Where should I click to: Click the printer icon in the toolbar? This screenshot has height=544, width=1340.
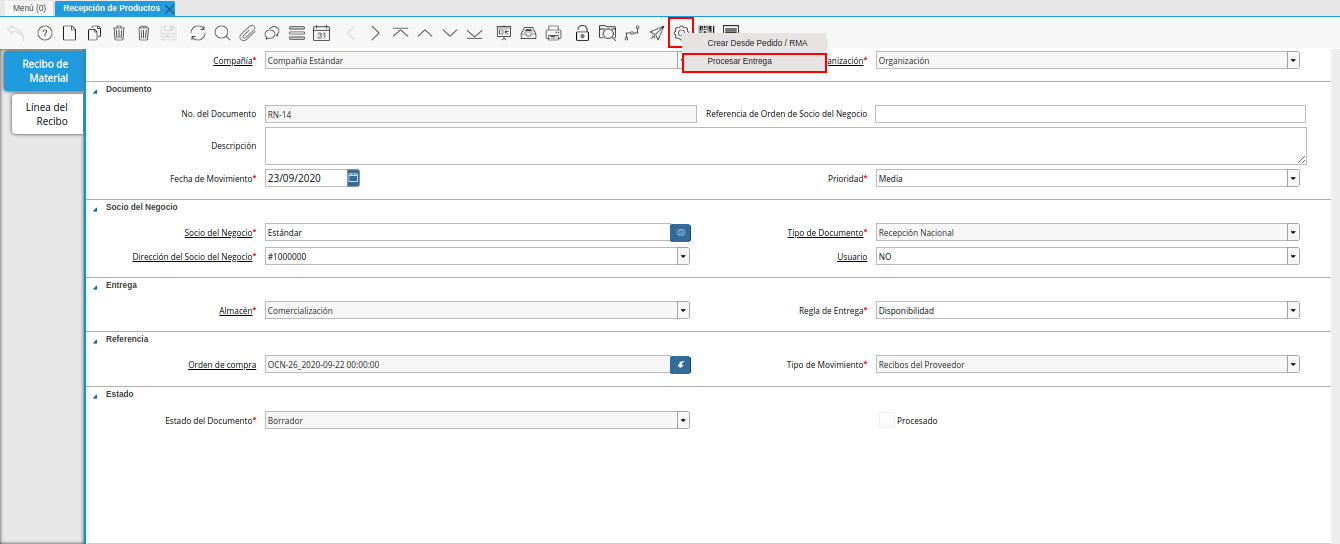(x=553, y=33)
